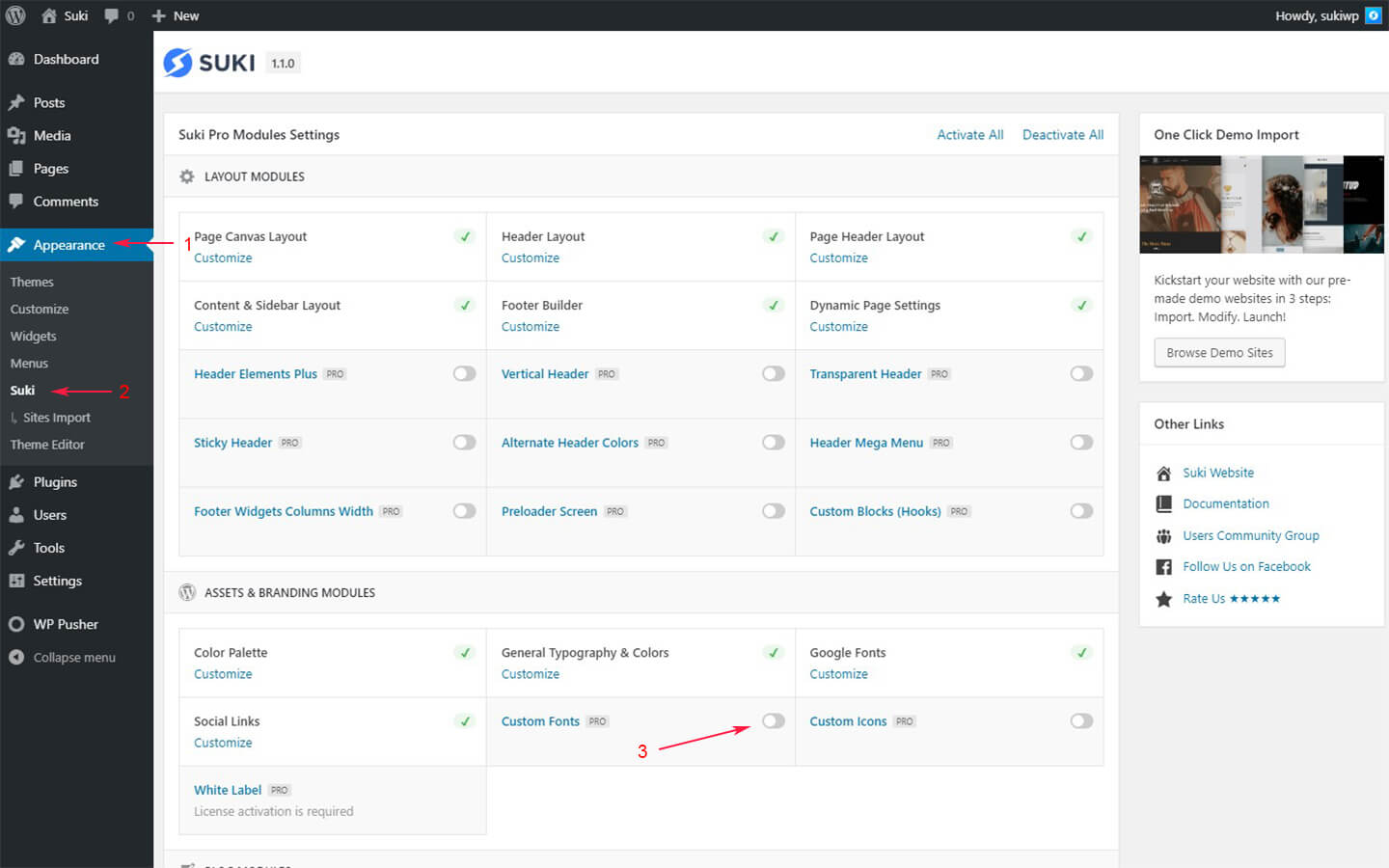1389x868 pixels.
Task: Select the Suki submenu item
Action: (x=22, y=390)
